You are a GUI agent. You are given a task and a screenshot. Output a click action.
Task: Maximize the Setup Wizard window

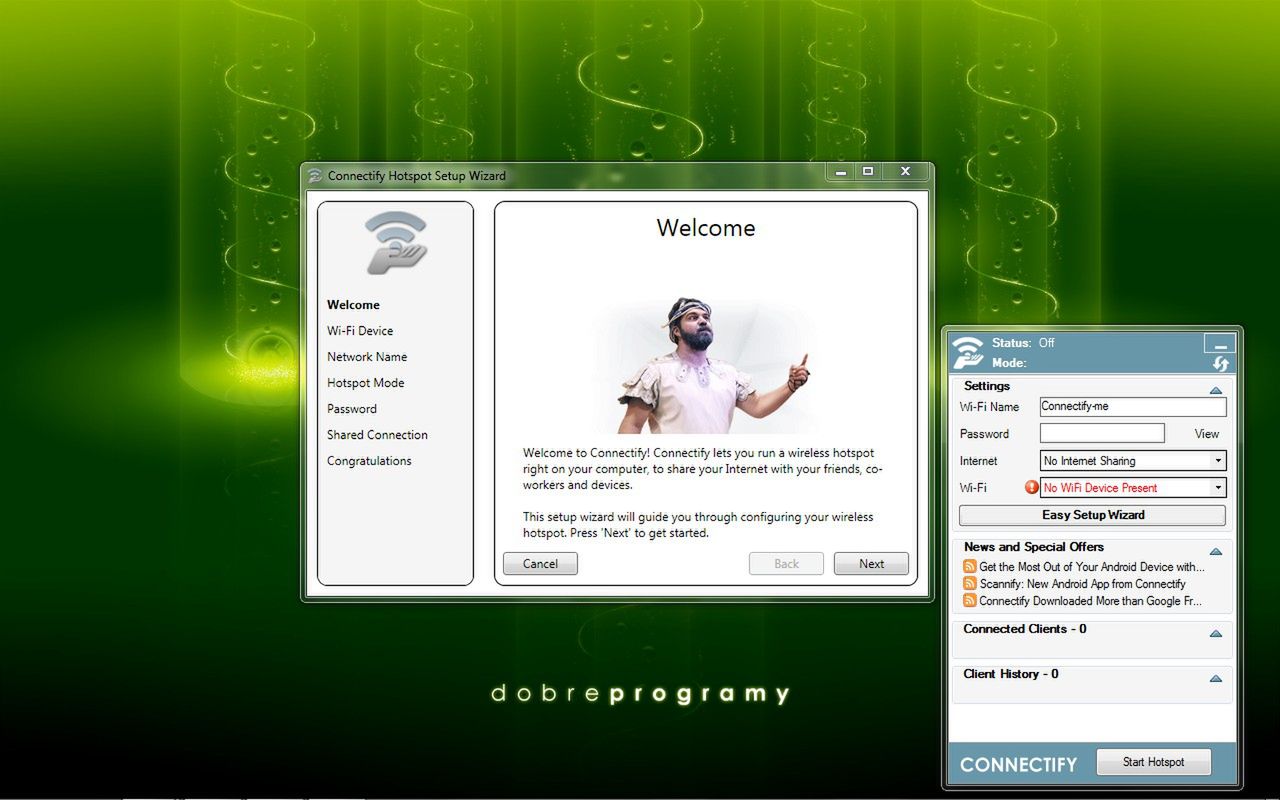[868, 172]
